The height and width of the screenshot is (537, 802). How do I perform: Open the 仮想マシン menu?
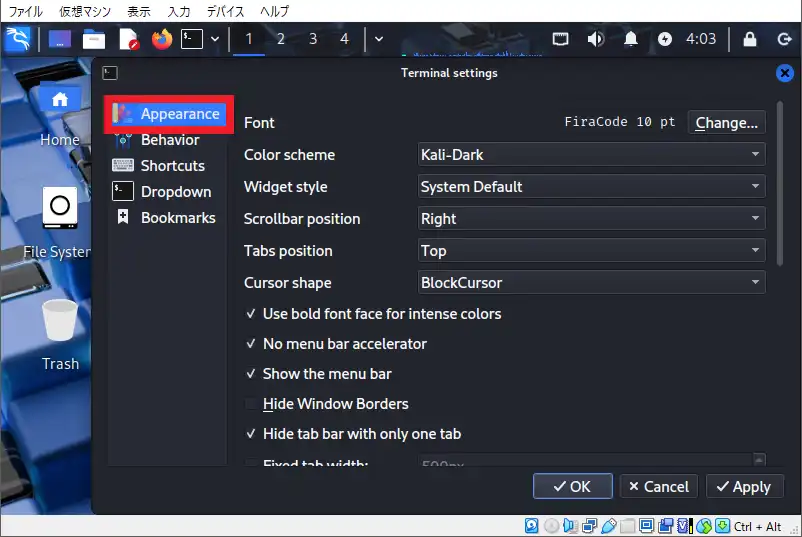85,11
